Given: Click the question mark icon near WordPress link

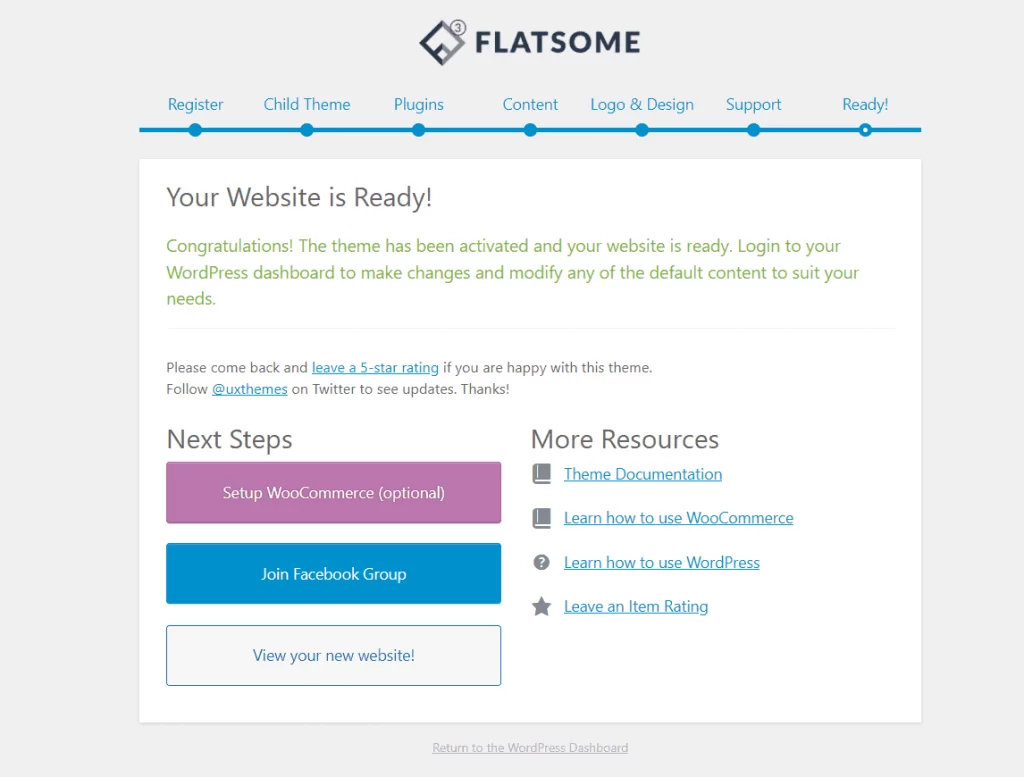Looking at the screenshot, I should (541, 562).
